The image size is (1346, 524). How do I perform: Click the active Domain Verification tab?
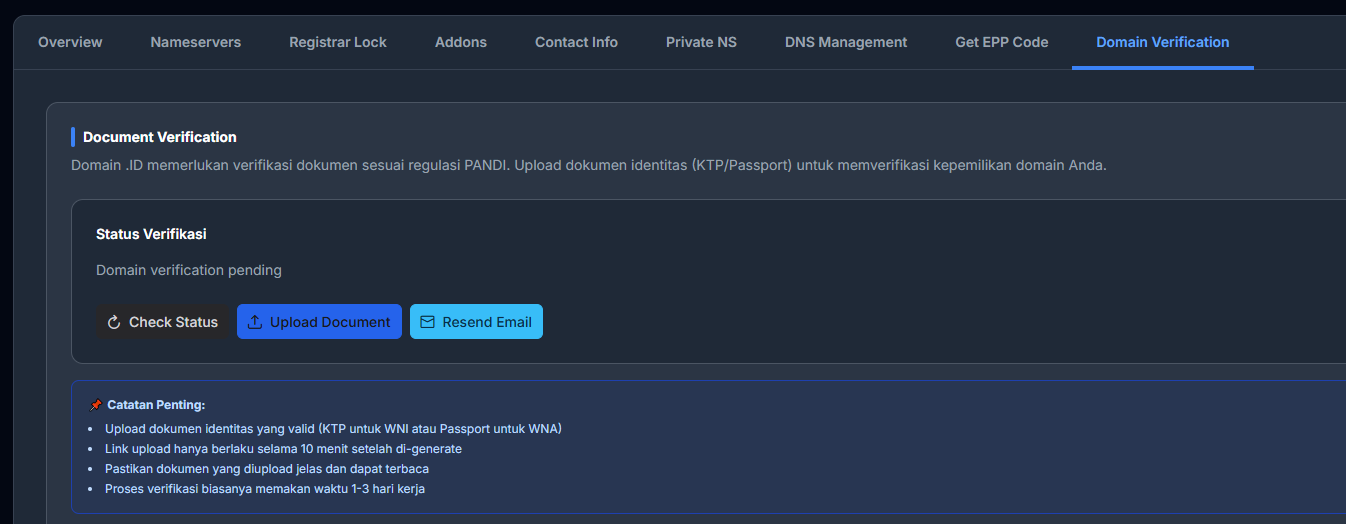(x=1162, y=42)
